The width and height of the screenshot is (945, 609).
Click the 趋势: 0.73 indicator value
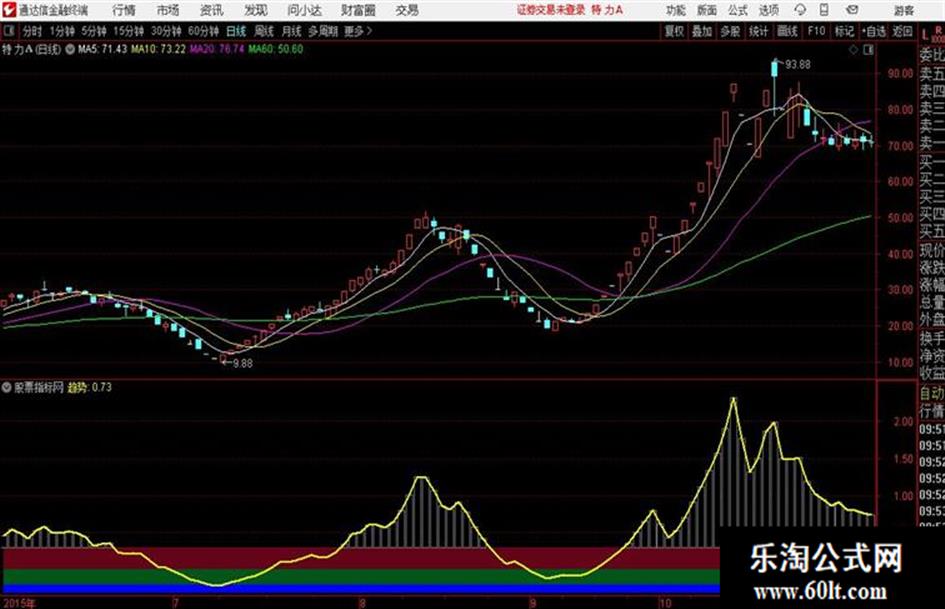pos(89,387)
